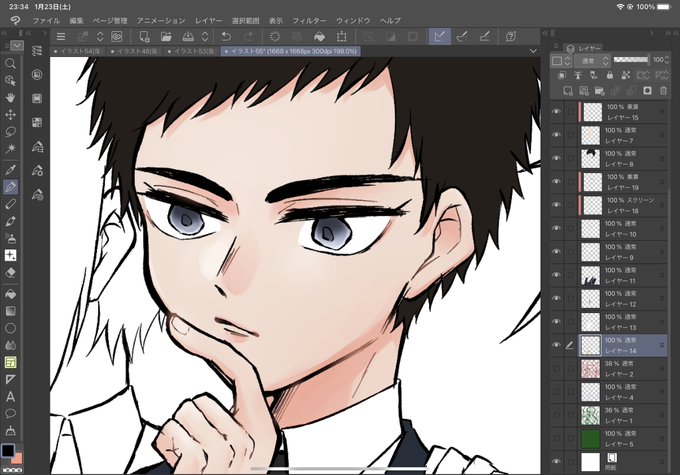Hide レイヤー 8 with eye icon
The width and height of the screenshot is (680, 475).
[x=556, y=159]
